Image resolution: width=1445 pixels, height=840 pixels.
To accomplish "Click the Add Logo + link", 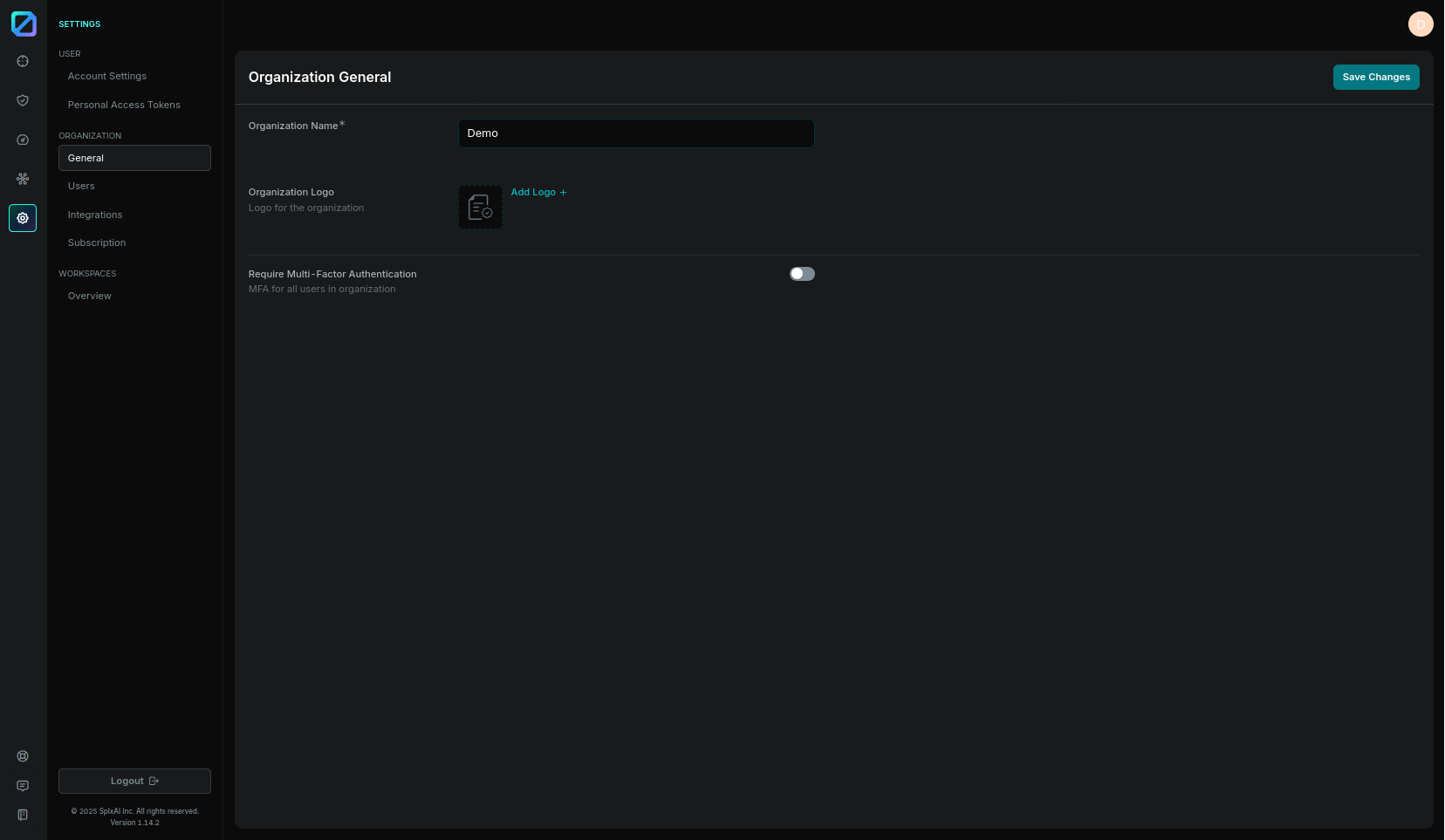I will (x=538, y=193).
